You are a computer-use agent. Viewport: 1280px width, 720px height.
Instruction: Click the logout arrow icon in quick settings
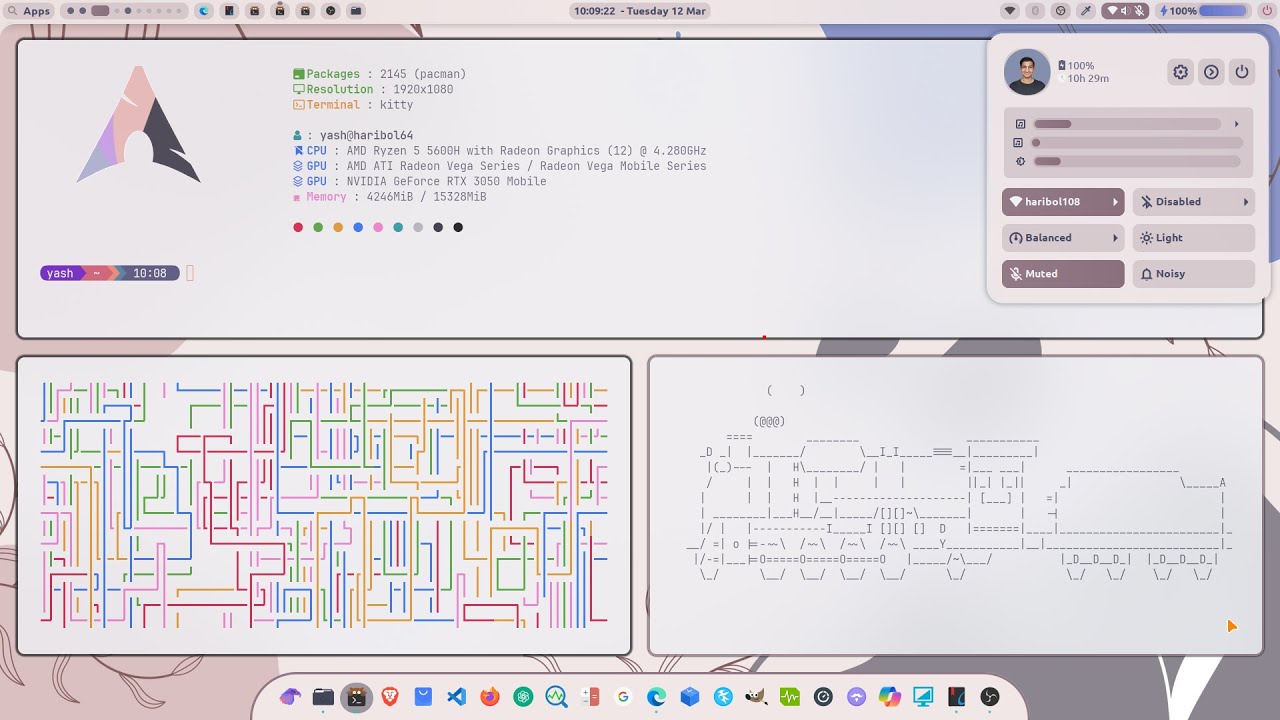1211,72
